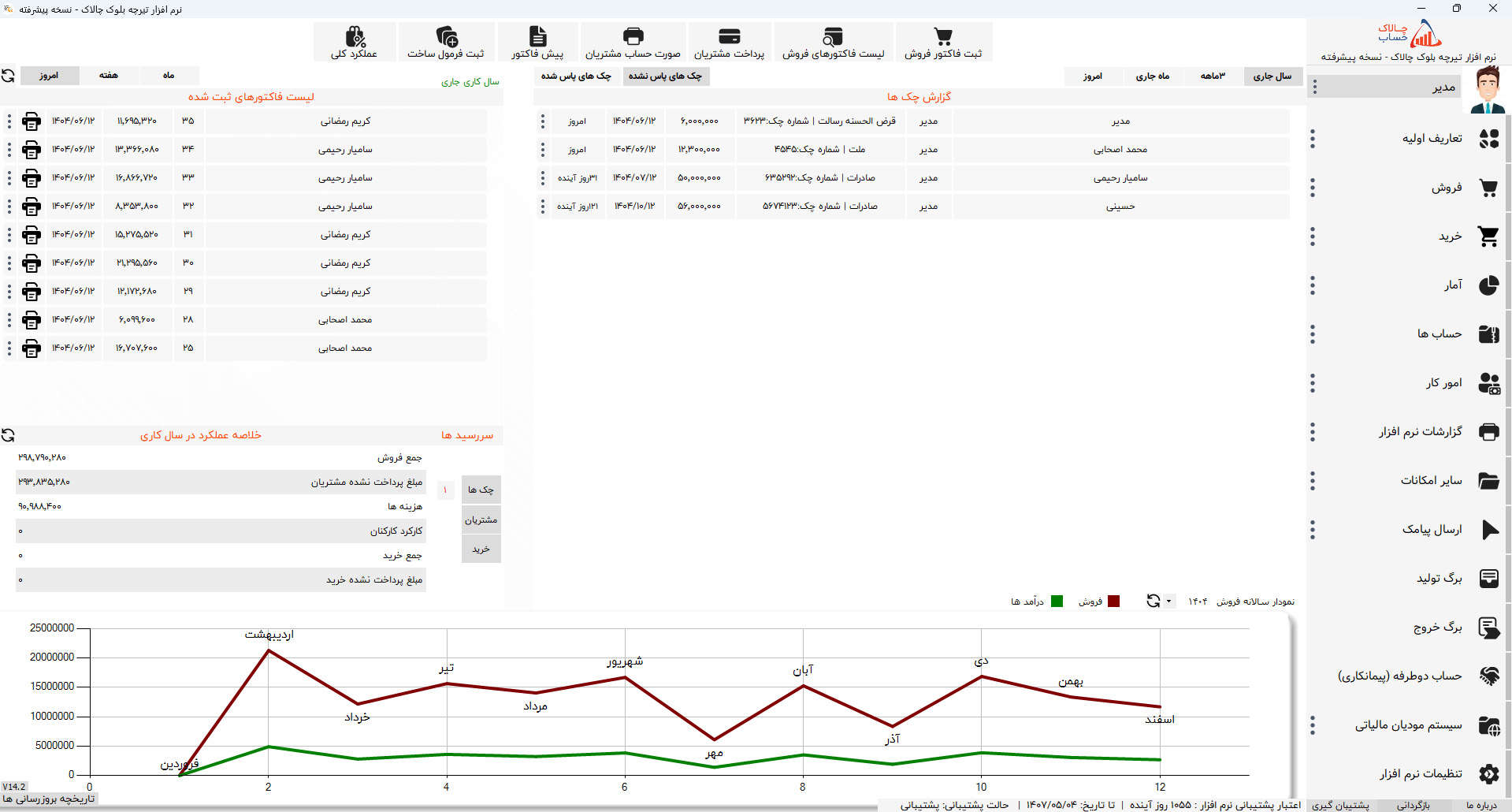The width and height of the screenshot is (1512, 812).
Task: Select ۳ماهه (3-month) check report filter
Action: pyautogui.click(x=1212, y=76)
